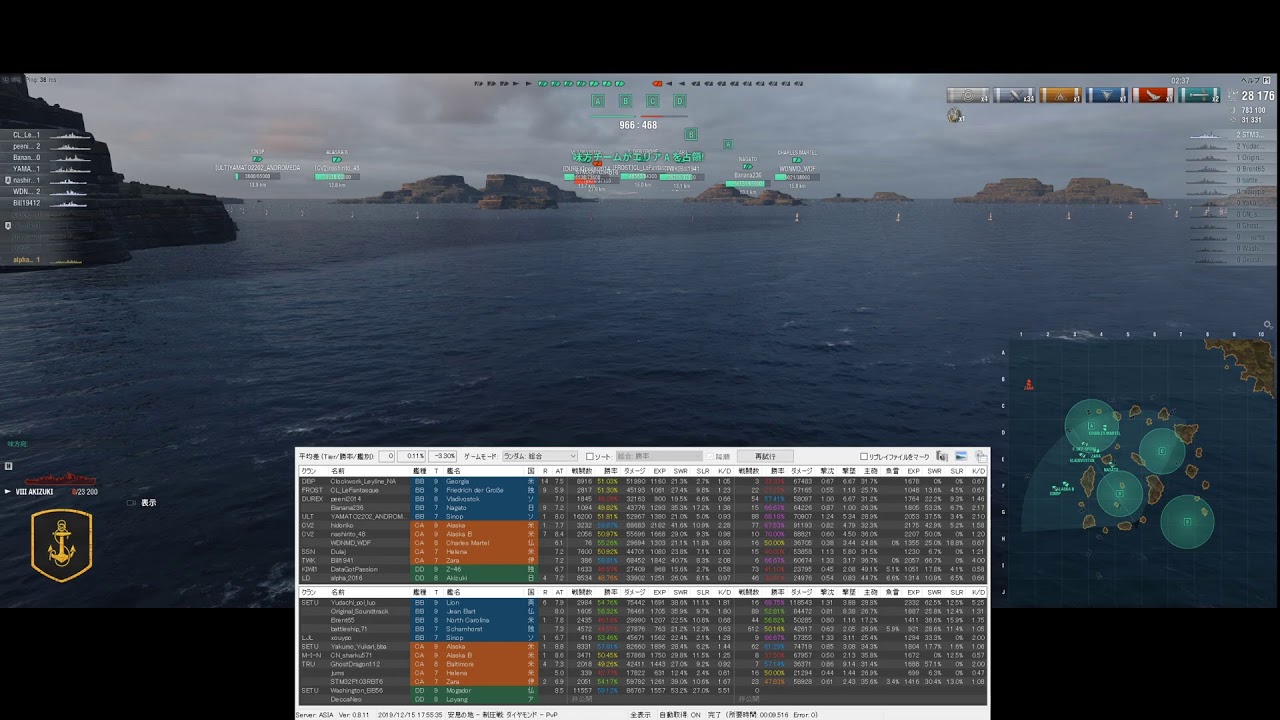This screenshot has height=720, width=1280.
Task: Click the first ダメージ column header in top table
Action: [x=634, y=470]
